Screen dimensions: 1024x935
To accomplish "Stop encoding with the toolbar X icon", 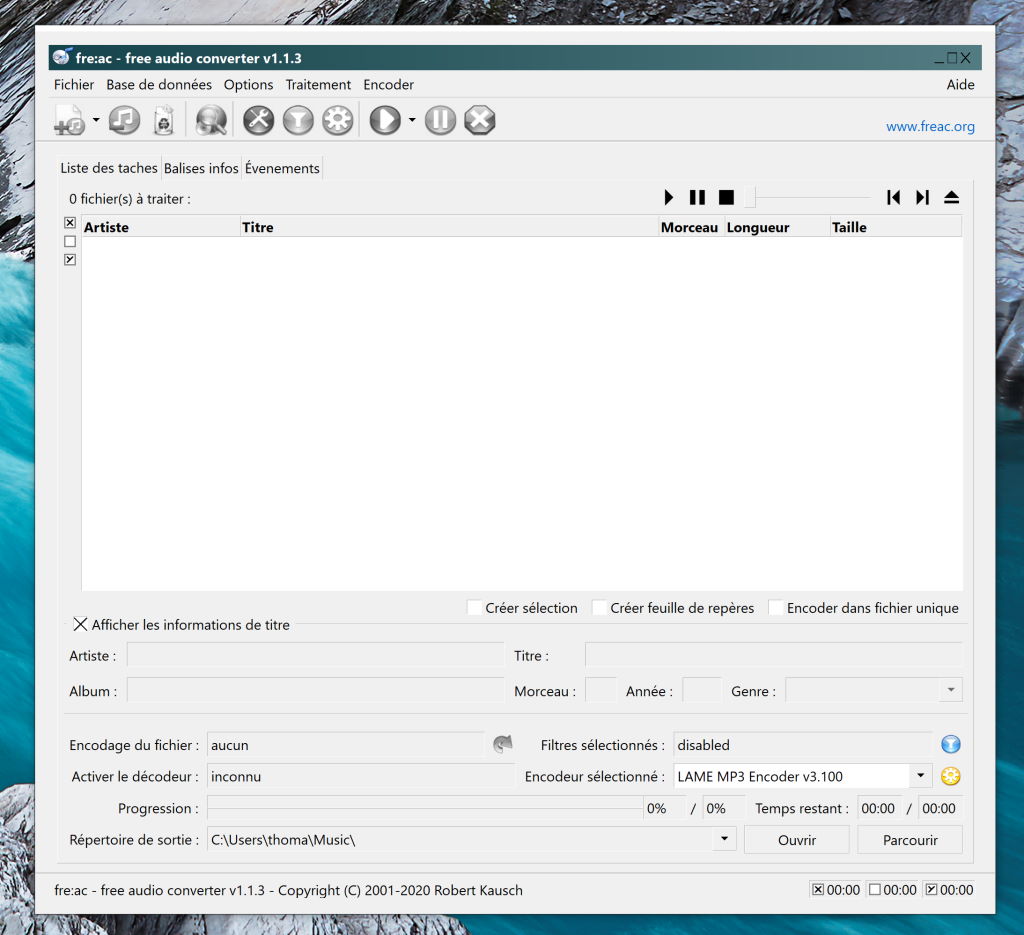I will pyautogui.click(x=480, y=120).
